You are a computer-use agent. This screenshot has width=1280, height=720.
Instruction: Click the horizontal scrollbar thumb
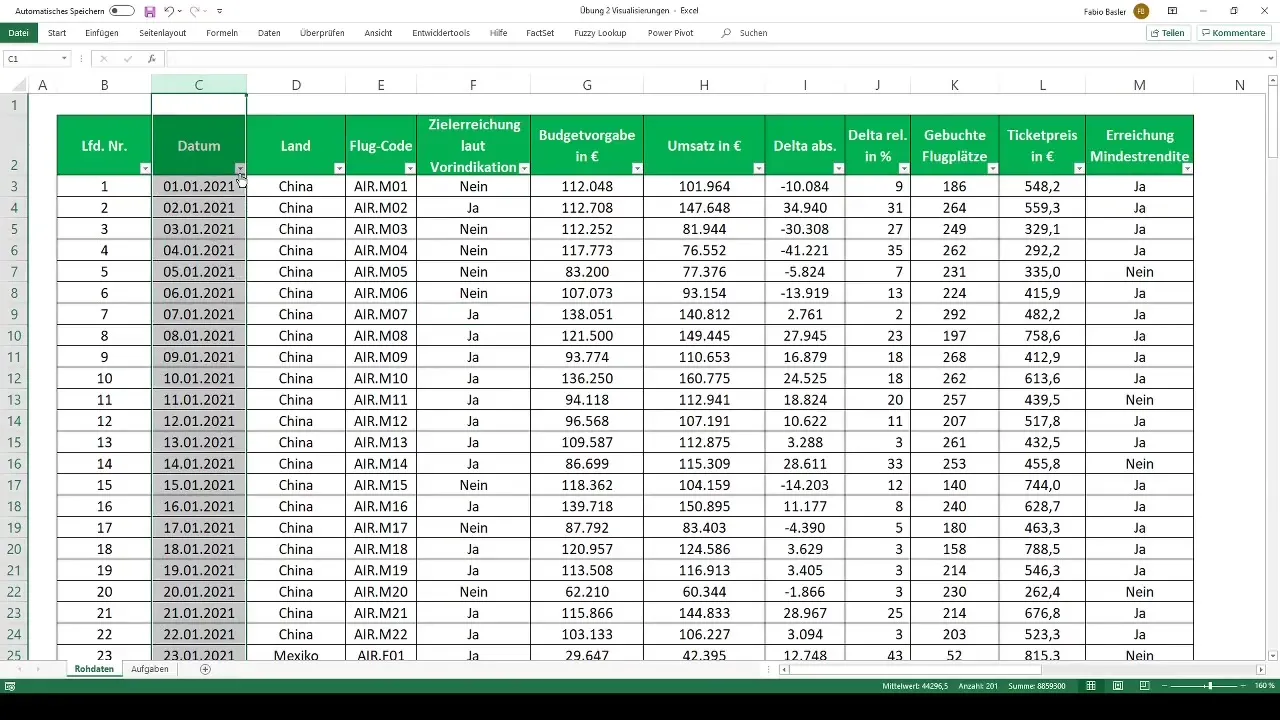(915, 669)
